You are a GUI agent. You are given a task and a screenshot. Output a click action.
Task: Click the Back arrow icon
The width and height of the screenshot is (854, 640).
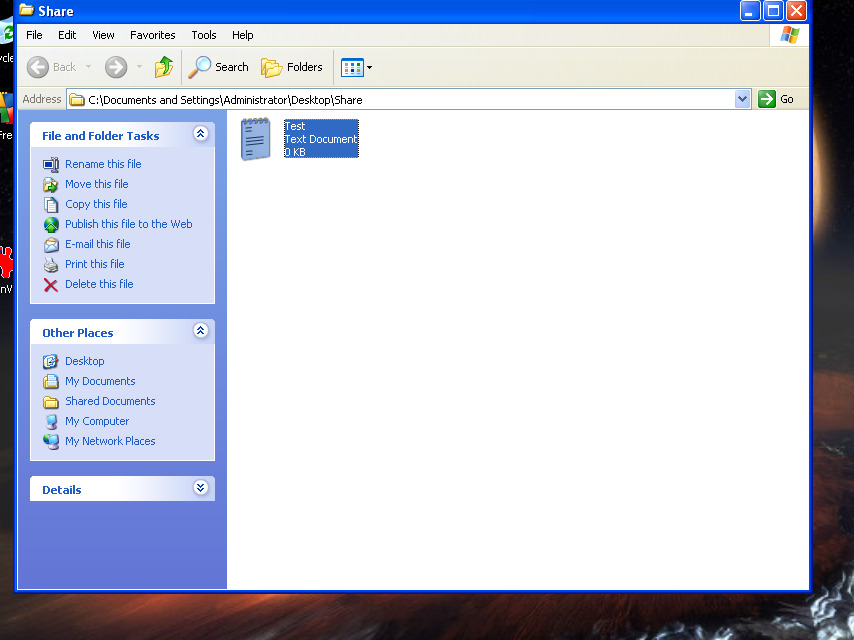coord(38,67)
